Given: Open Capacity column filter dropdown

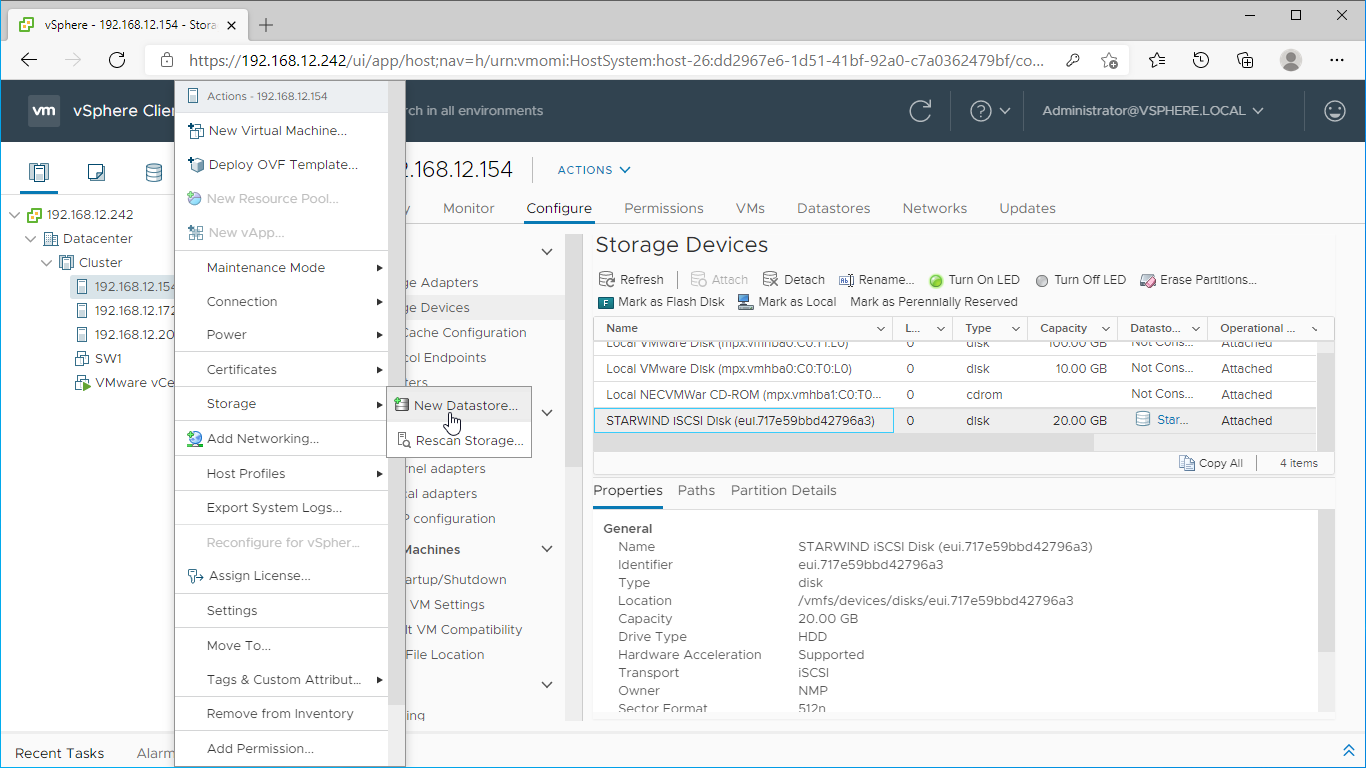Looking at the screenshot, I should click(x=1104, y=328).
